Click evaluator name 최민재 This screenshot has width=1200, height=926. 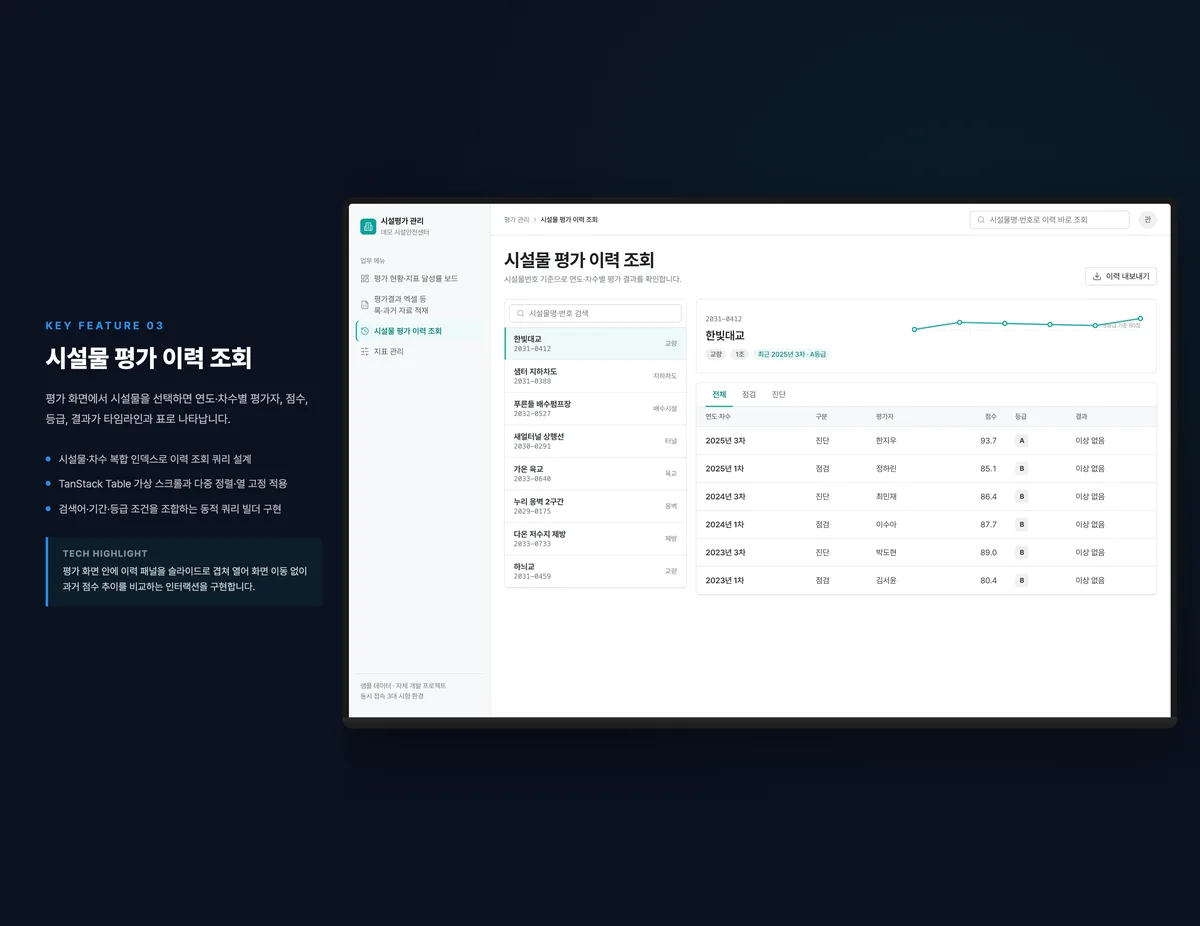pyautogui.click(x=886, y=496)
